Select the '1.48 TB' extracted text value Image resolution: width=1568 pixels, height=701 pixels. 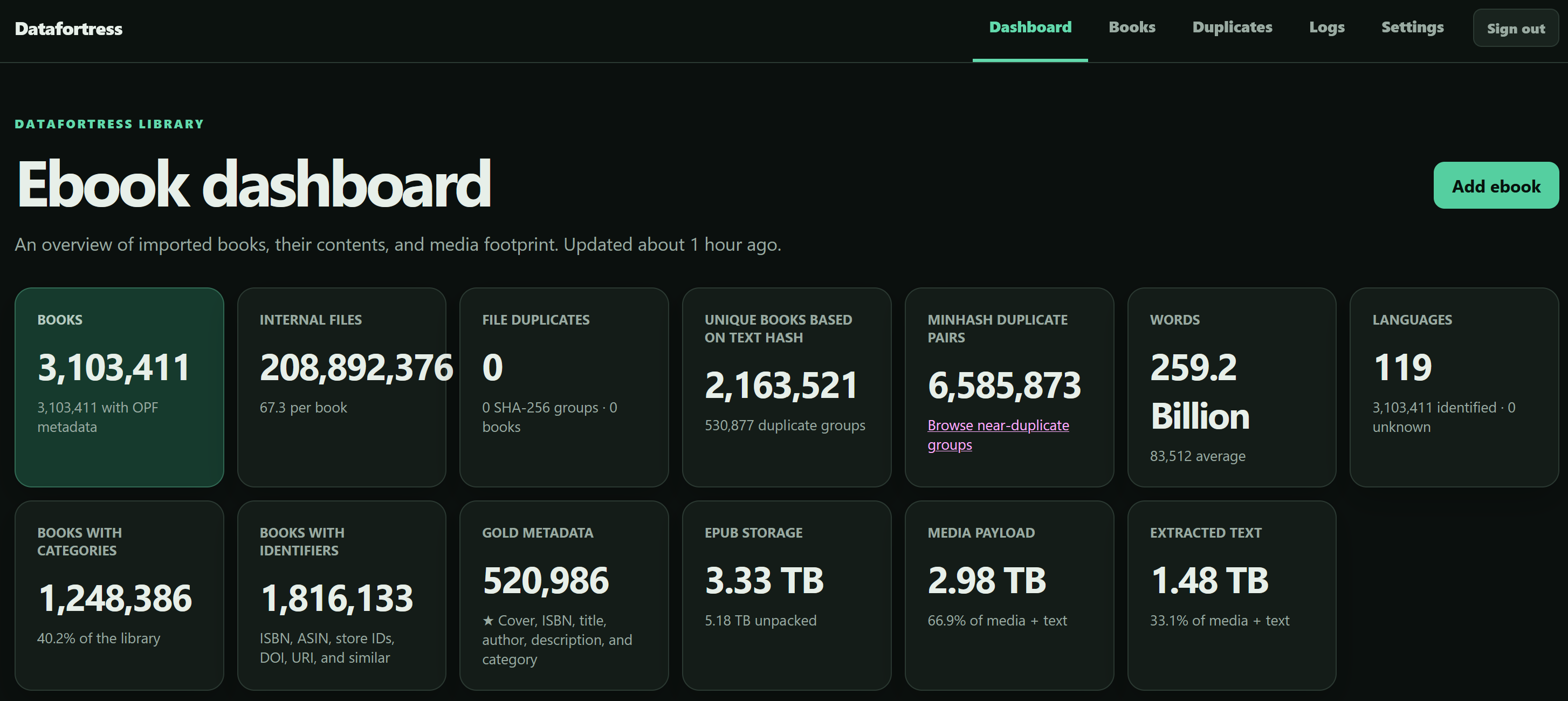pos(1209,581)
